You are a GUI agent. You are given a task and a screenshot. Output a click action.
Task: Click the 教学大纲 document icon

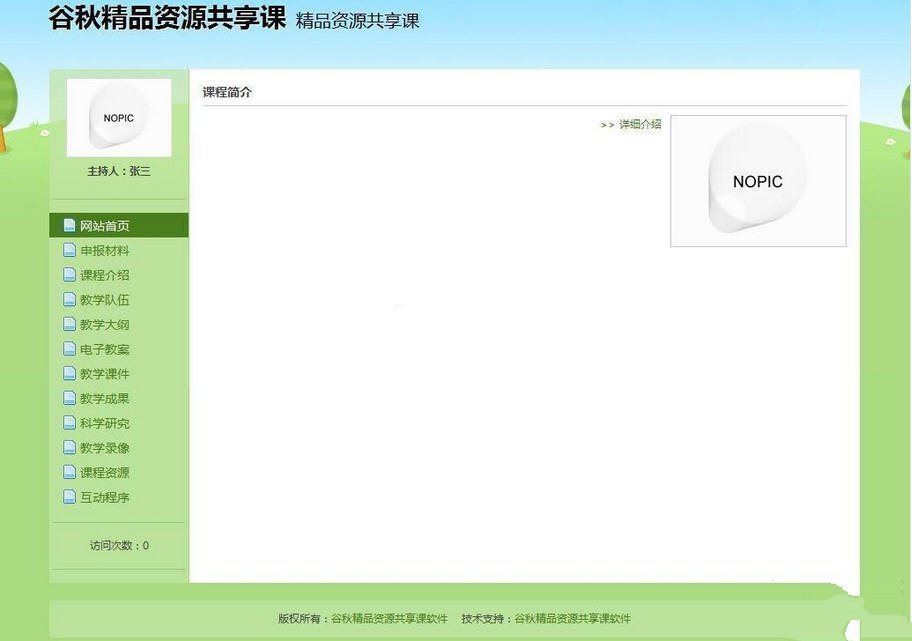(x=70, y=324)
